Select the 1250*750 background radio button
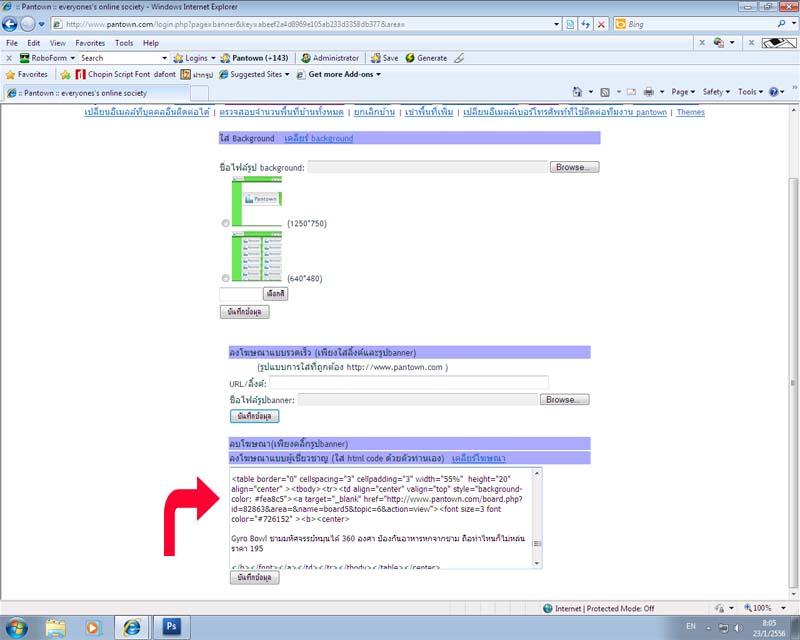The height and width of the screenshot is (640, 800). tap(226, 223)
